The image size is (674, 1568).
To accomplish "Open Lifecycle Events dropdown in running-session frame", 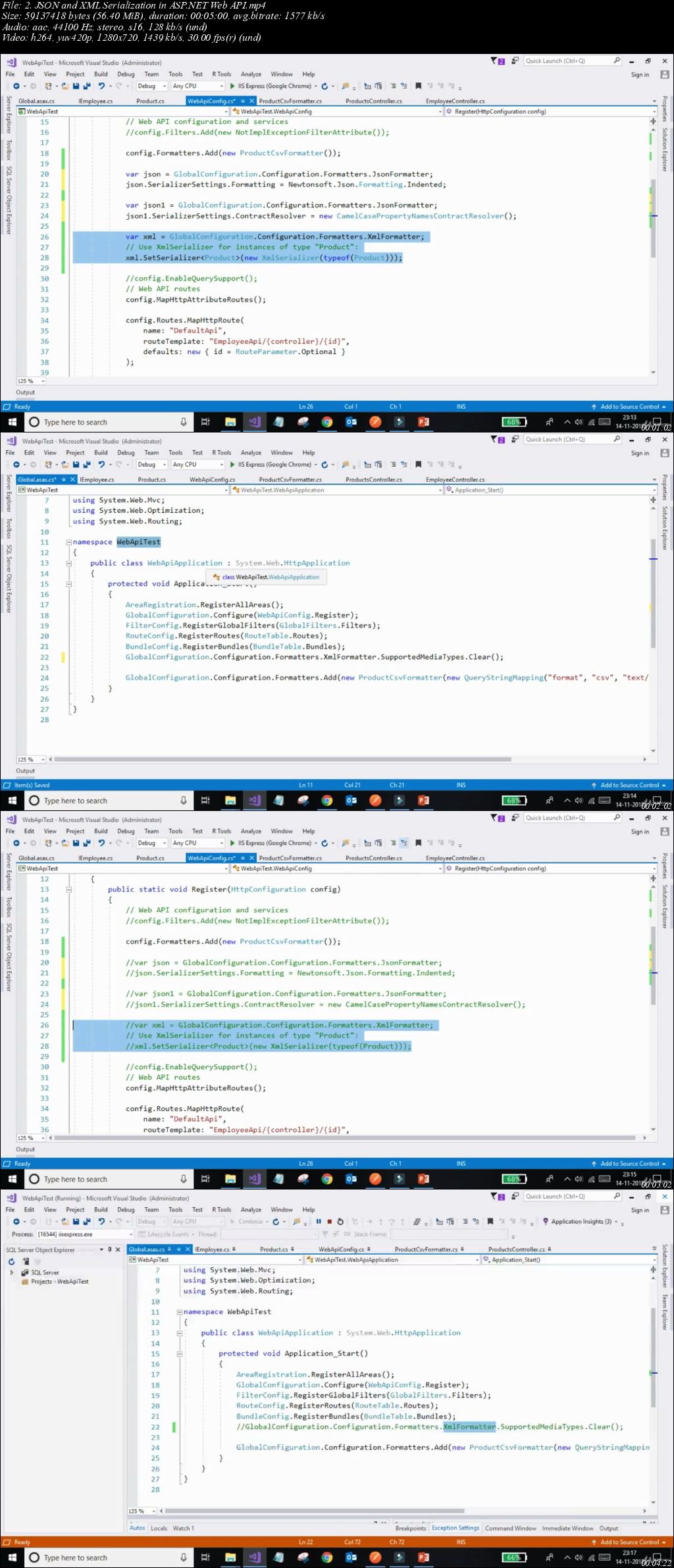I will pos(167,1234).
